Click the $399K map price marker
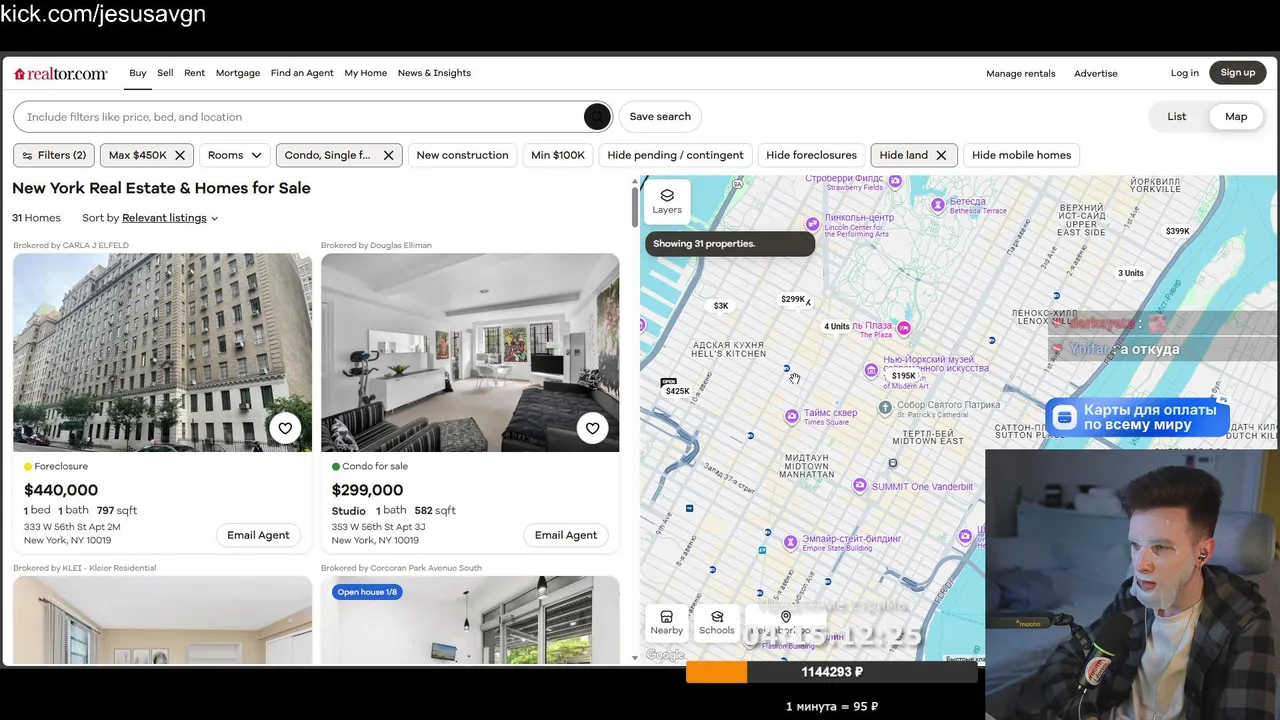The height and width of the screenshot is (720, 1280). tap(1178, 231)
